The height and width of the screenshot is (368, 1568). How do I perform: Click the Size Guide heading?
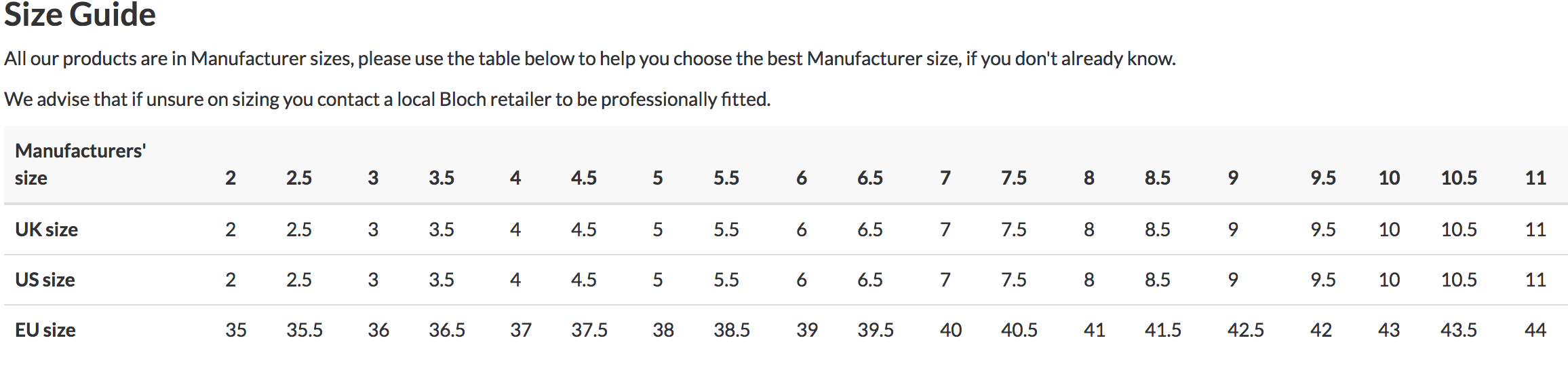(80, 15)
